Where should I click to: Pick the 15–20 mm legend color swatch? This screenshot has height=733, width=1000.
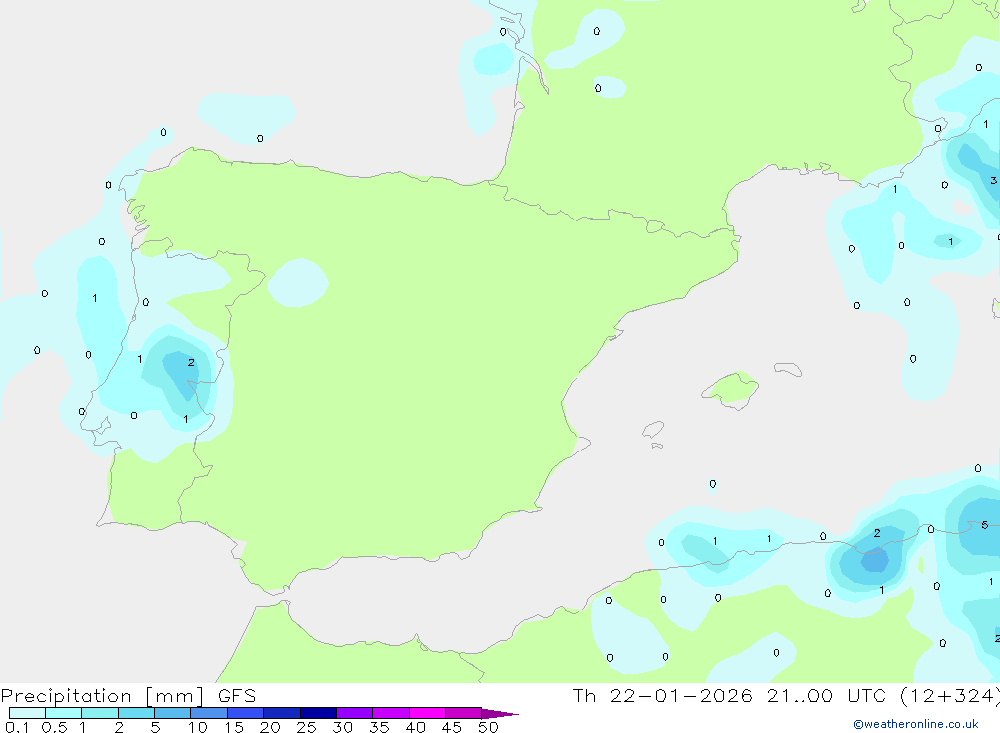pos(246,713)
